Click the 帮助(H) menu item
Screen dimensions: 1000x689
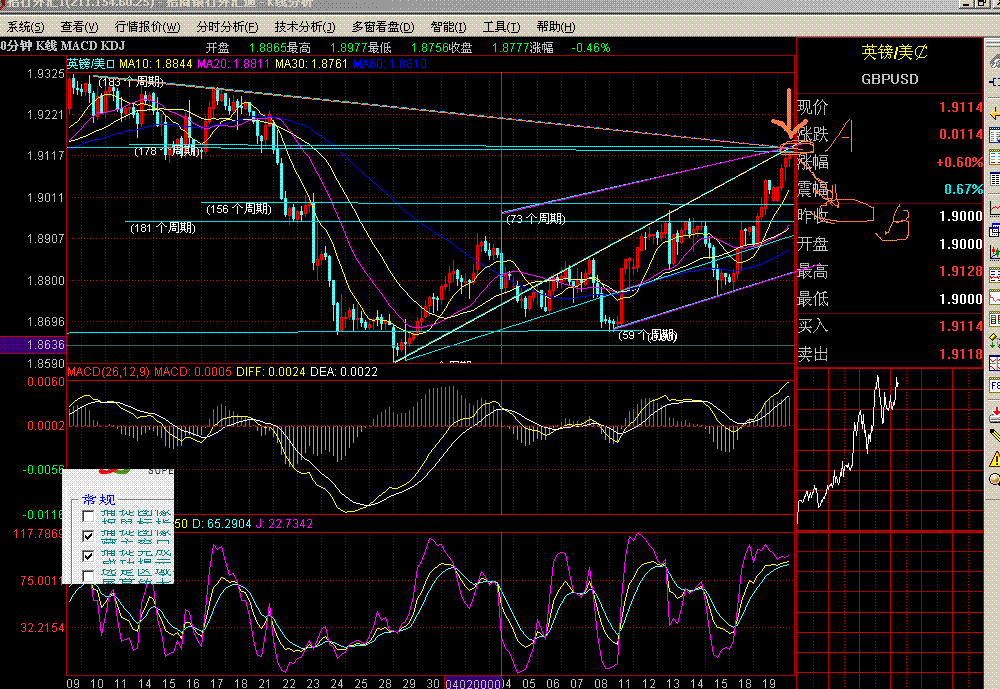tap(555, 27)
